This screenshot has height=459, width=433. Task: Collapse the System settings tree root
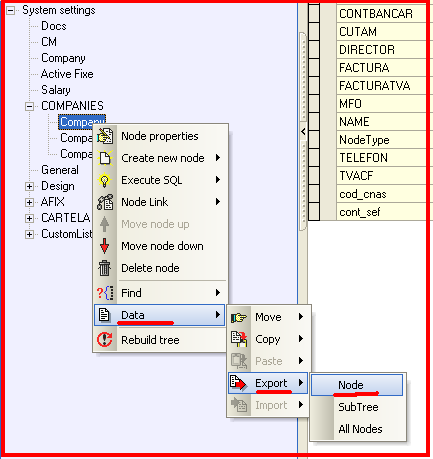[x=11, y=11]
